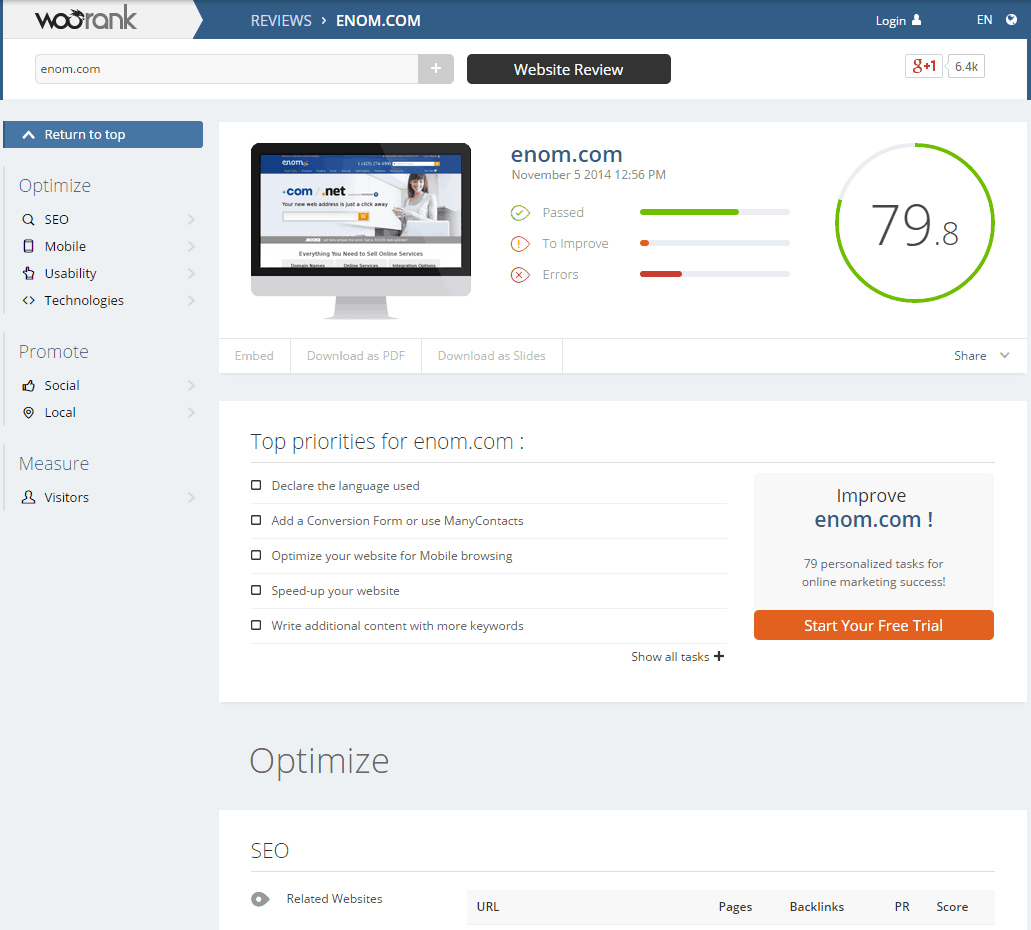
Task: Click the green Passed checkmark icon
Action: point(520,212)
